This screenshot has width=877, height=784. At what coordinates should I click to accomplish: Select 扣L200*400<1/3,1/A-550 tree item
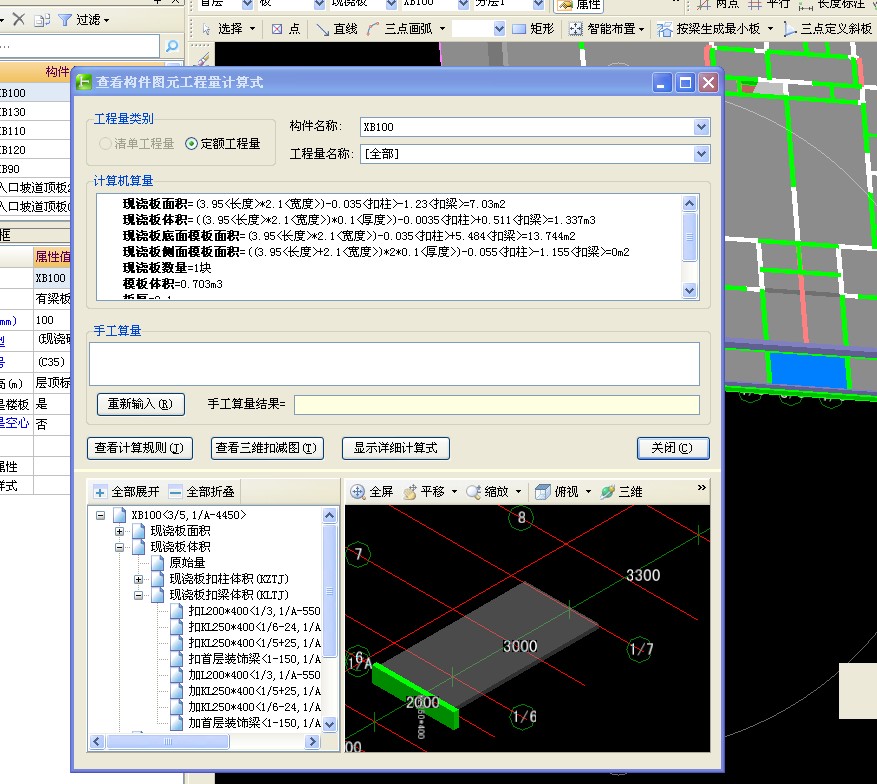254,611
